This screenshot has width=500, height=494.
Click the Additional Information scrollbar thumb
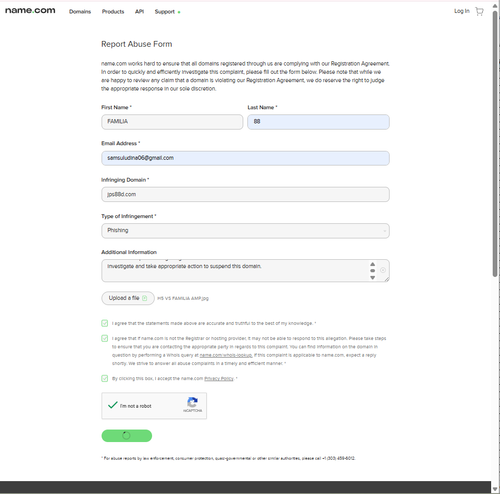(x=373, y=271)
